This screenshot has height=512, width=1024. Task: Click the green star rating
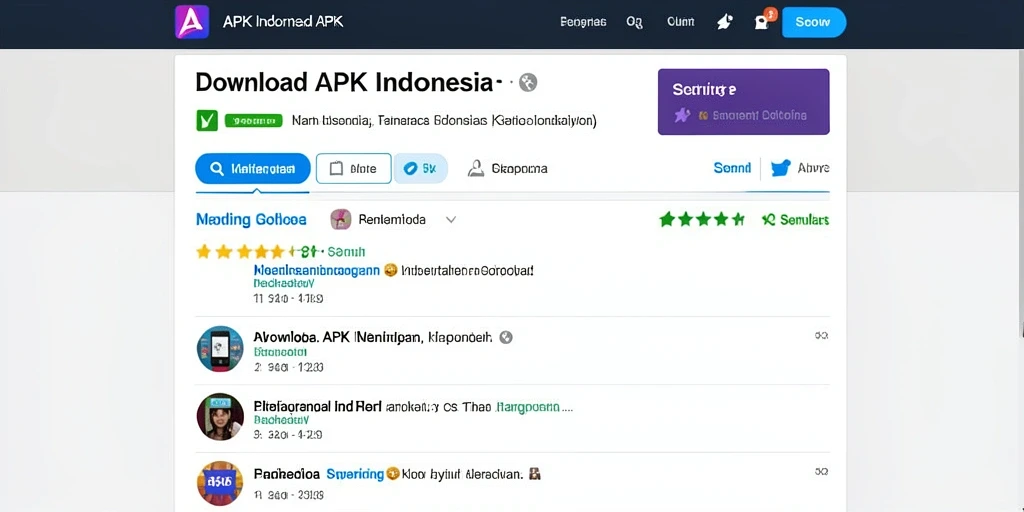coord(702,219)
